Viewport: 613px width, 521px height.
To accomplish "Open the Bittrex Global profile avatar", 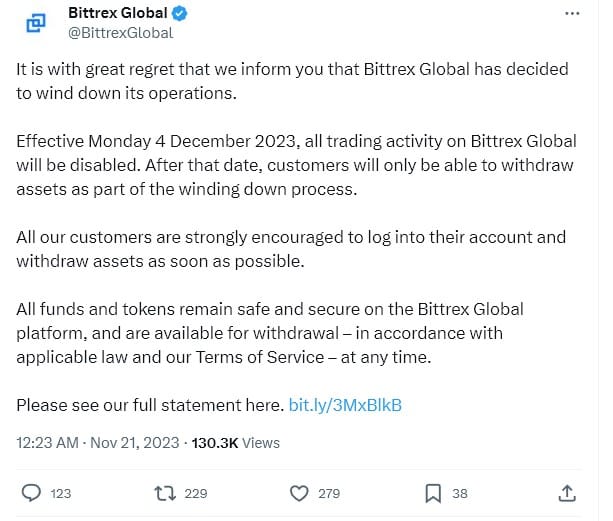I will point(37,23).
